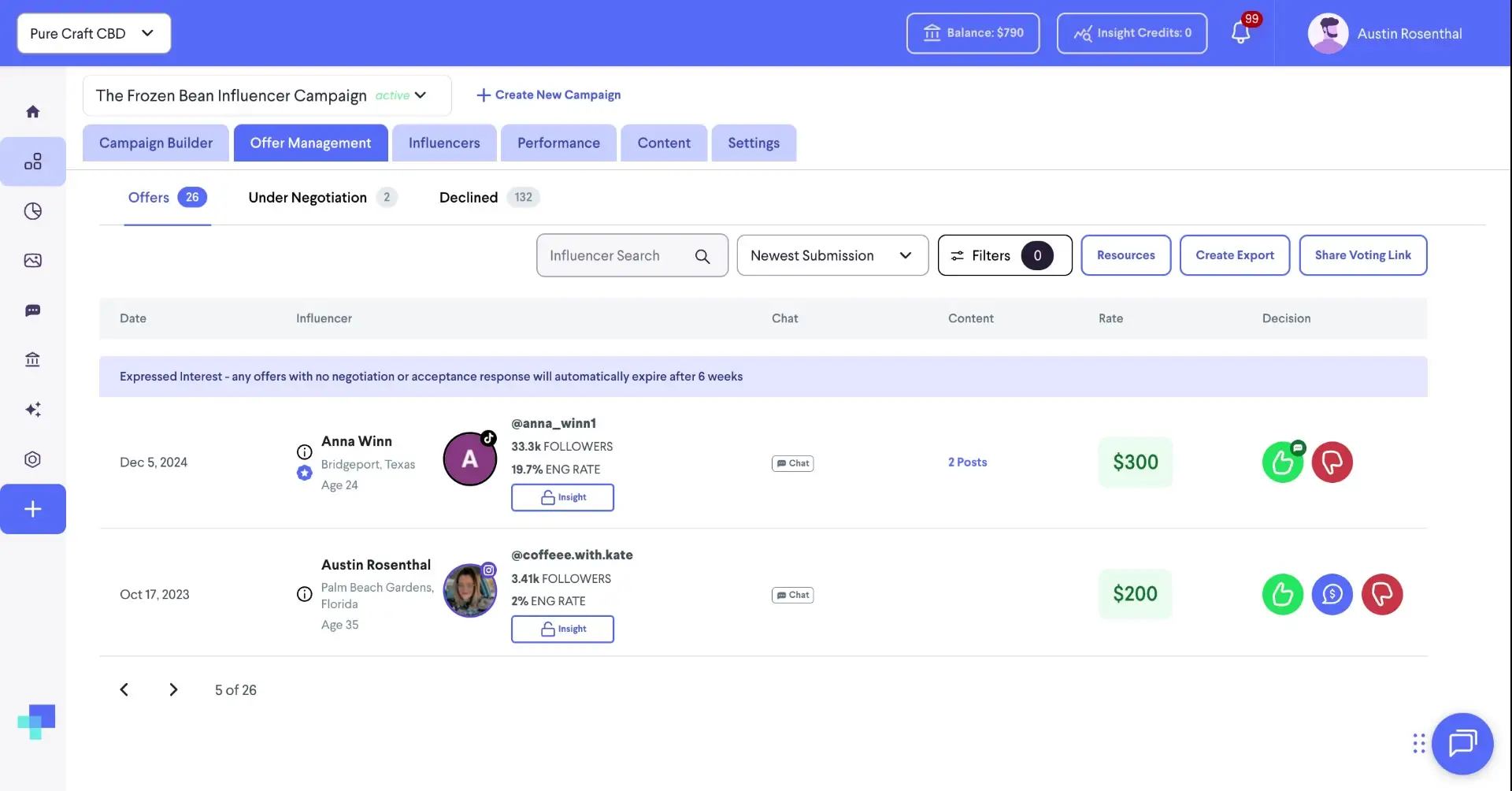
Task: Open sidebar settings hexagon icon
Action: [33, 459]
